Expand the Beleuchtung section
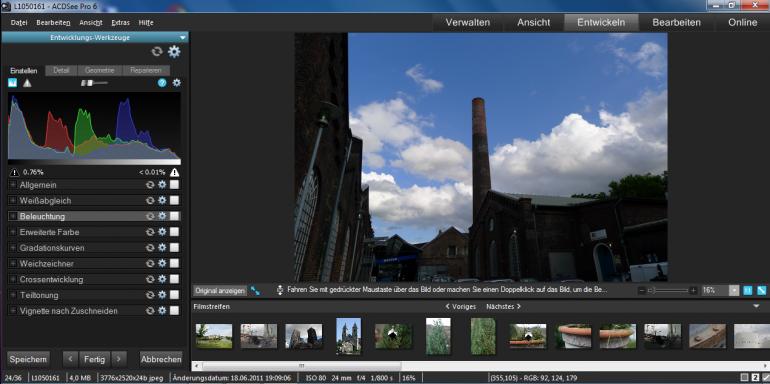 [x=13, y=217]
